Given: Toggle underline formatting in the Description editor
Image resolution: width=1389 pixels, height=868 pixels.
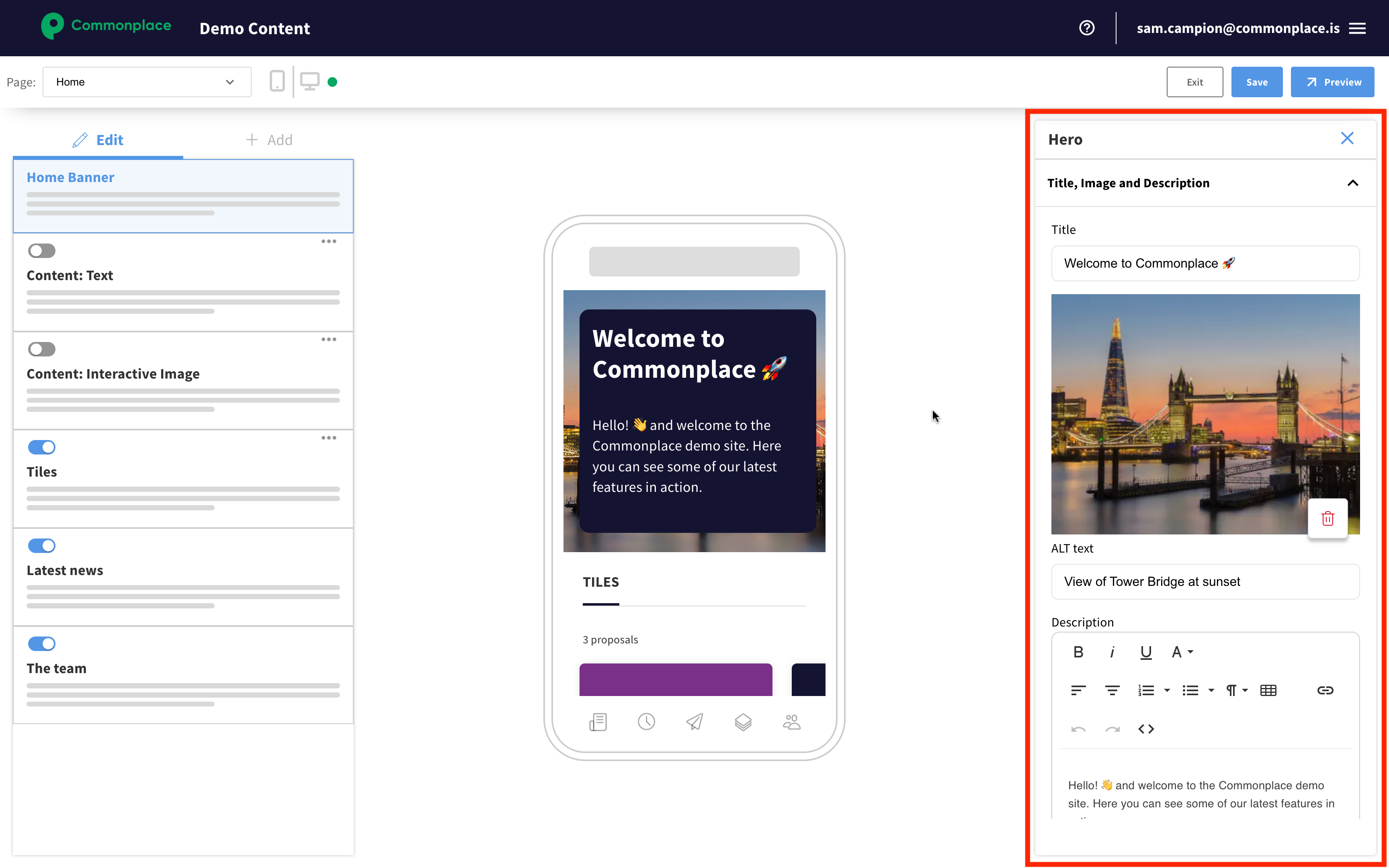Looking at the screenshot, I should [x=1145, y=652].
